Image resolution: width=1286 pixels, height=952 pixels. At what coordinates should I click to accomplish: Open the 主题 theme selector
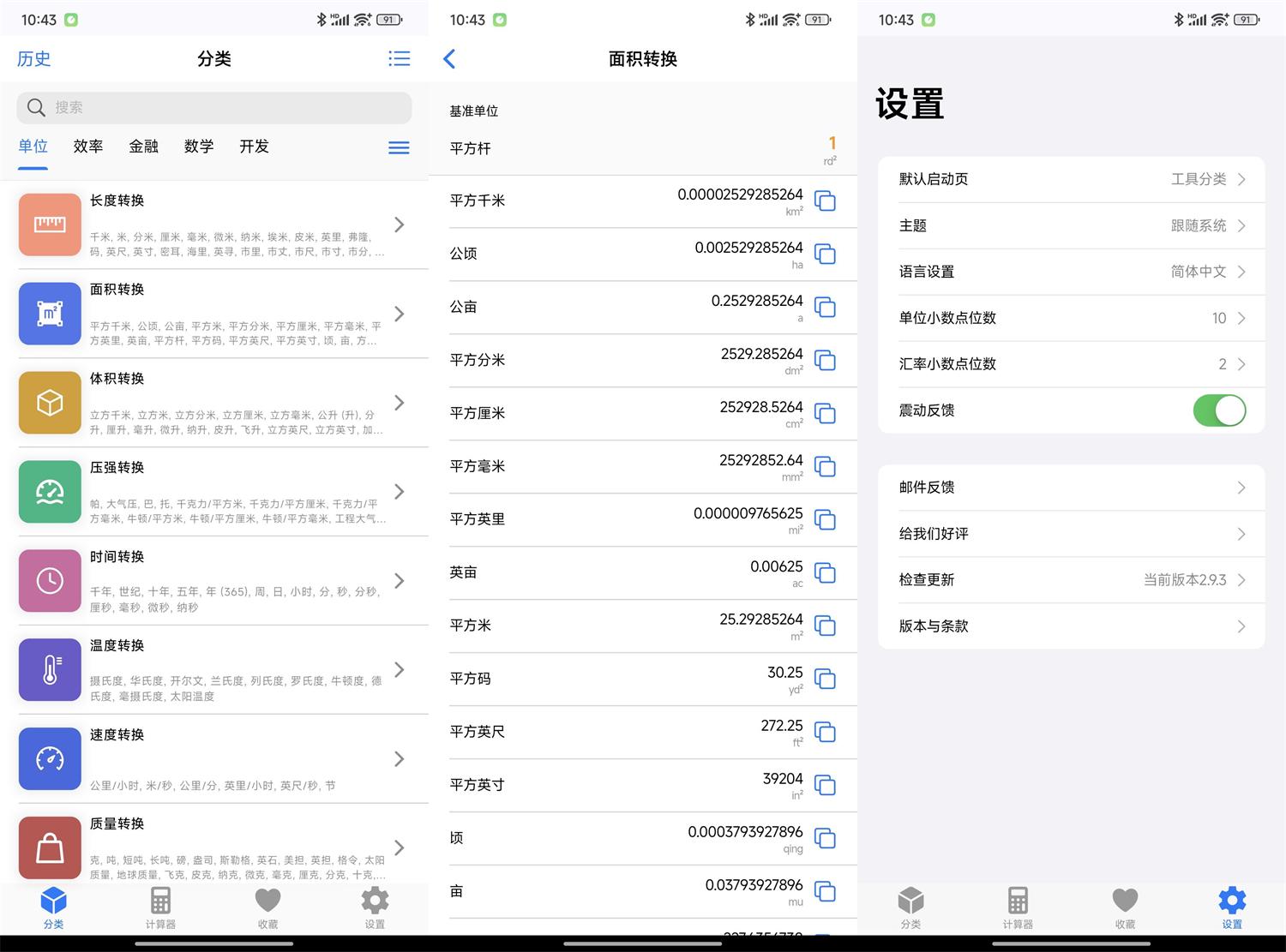coord(1072,225)
